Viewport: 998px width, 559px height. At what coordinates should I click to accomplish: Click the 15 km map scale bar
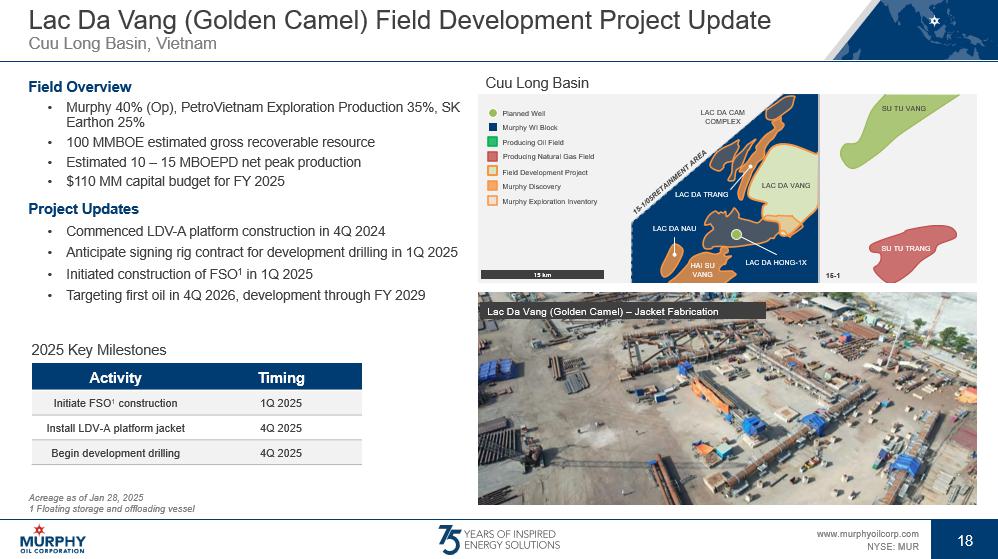point(542,274)
